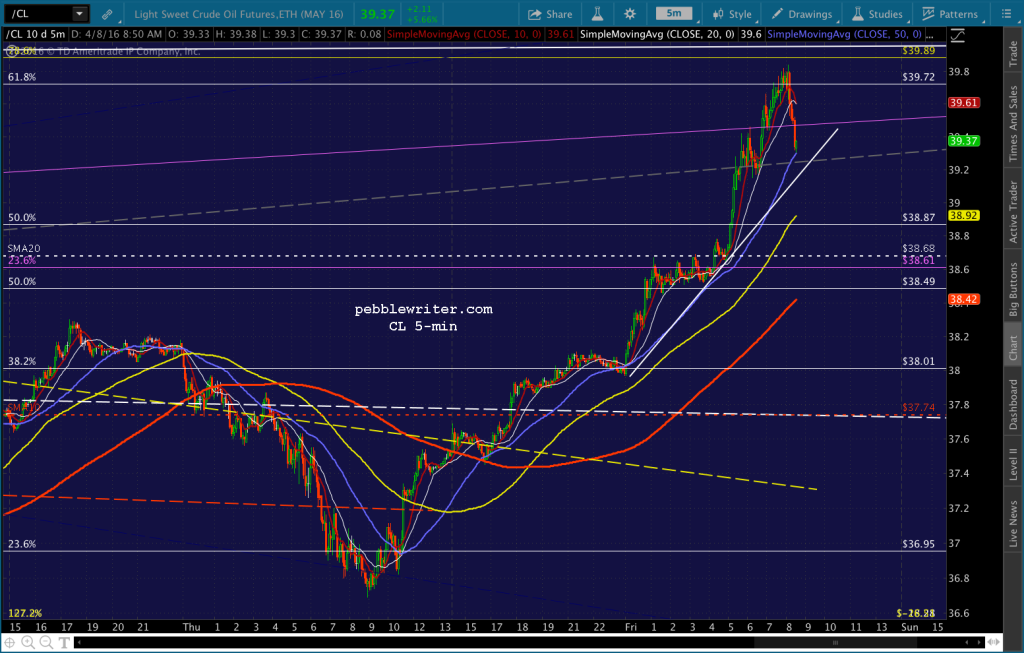This screenshot has width=1024, height=653.
Task: Click the Thu date marker on time axis
Action: (191, 627)
